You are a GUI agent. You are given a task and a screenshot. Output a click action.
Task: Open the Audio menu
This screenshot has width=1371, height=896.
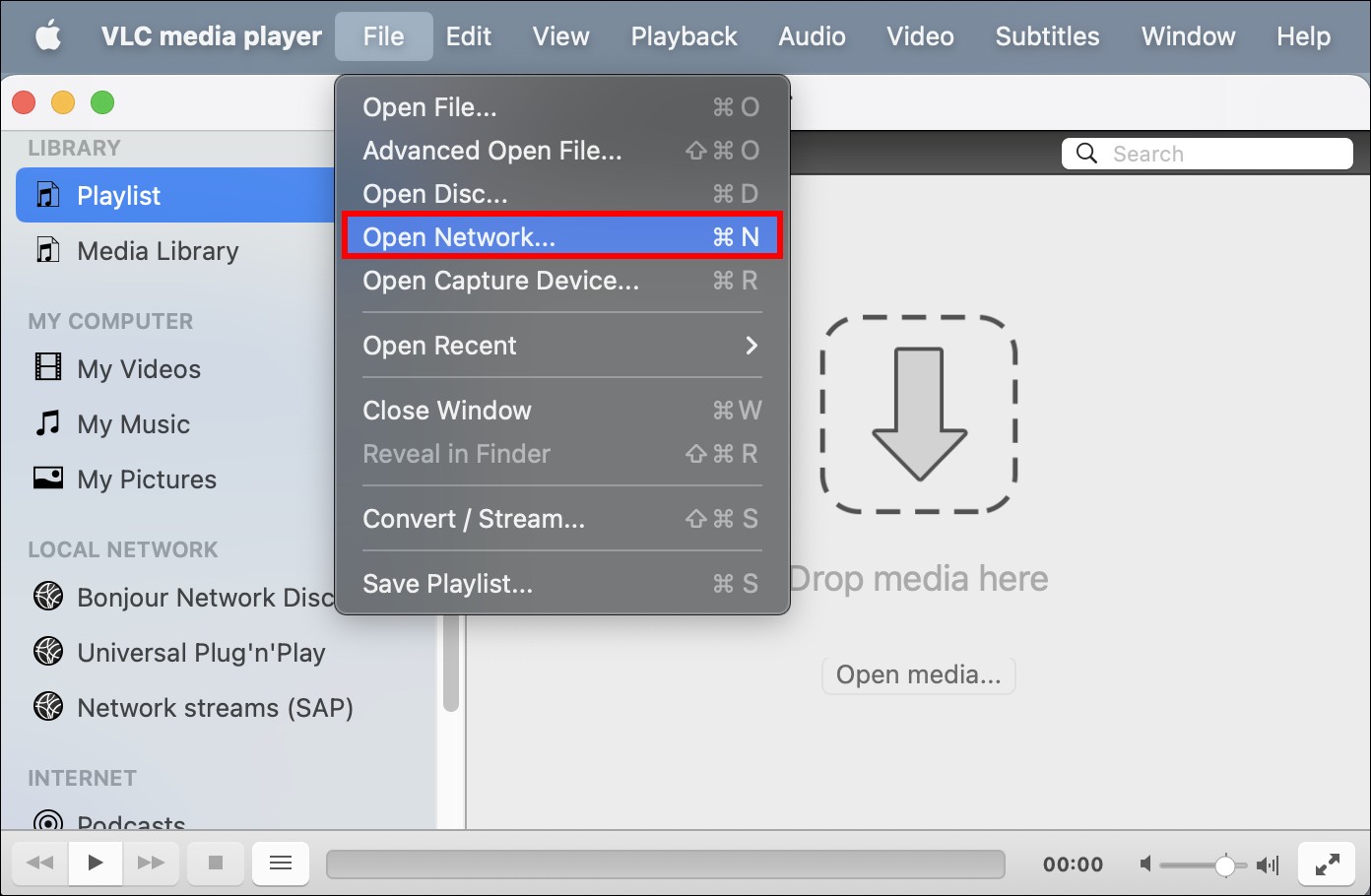click(x=812, y=36)
